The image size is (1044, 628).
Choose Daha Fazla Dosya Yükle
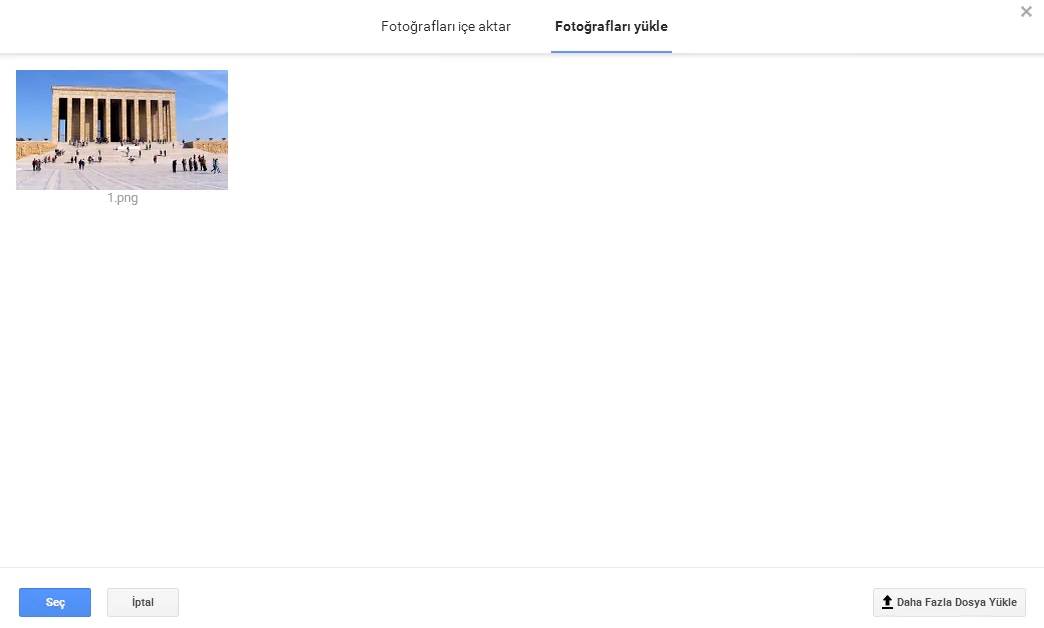948,602
